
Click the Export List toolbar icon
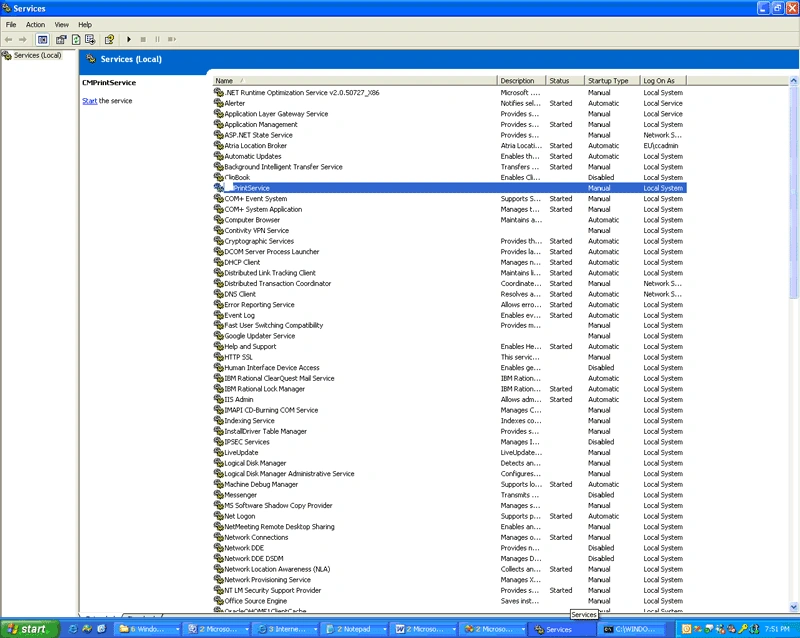(x=90, y=39)
